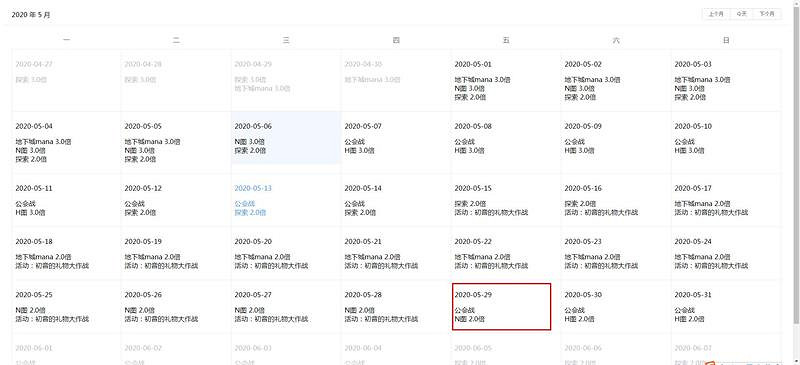Select the date 2020-05-20

coord(253,241)
